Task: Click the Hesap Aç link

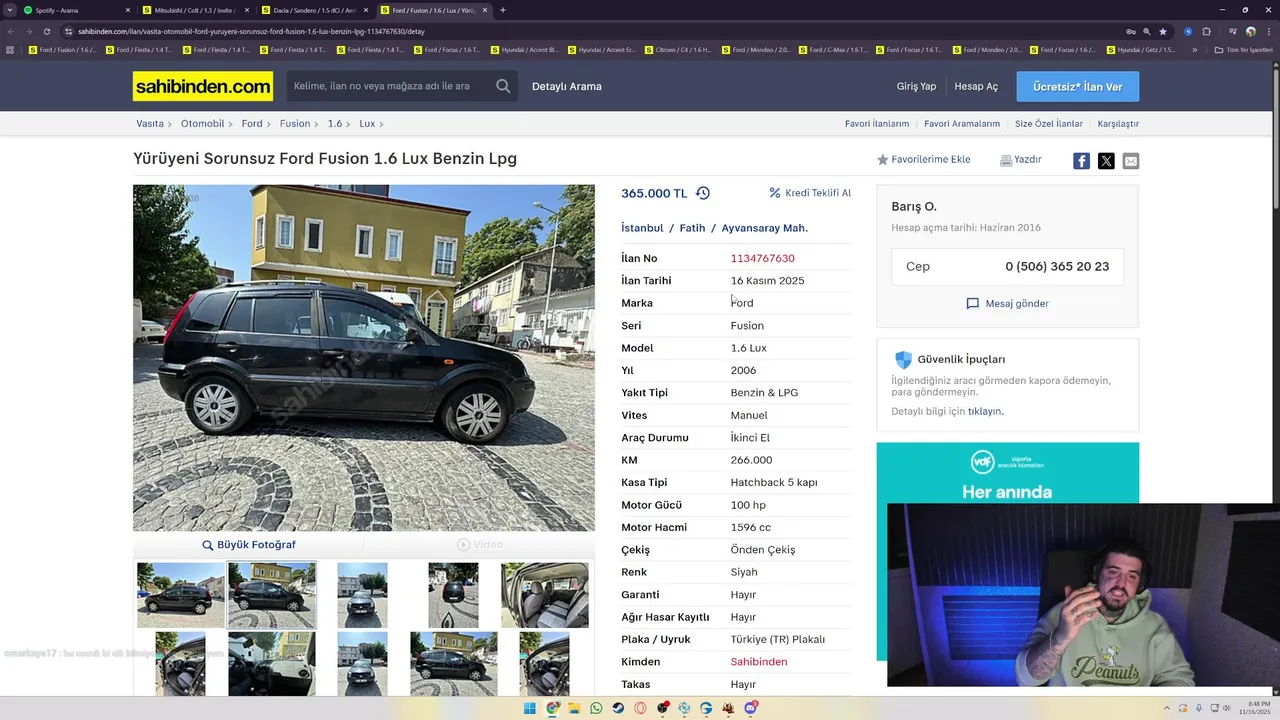Action: (976, 87)
